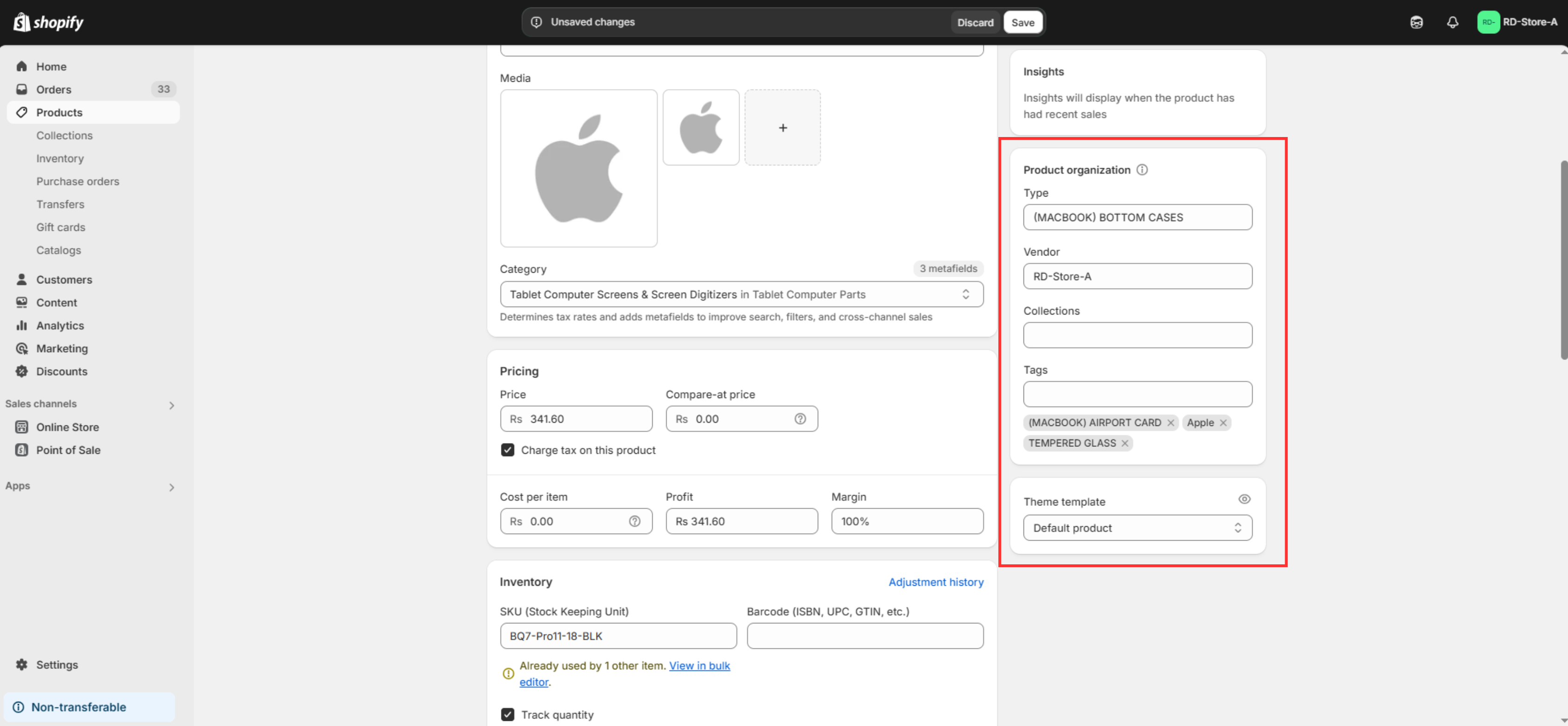
Task: Discard unsaved changes
Action: 975,22
